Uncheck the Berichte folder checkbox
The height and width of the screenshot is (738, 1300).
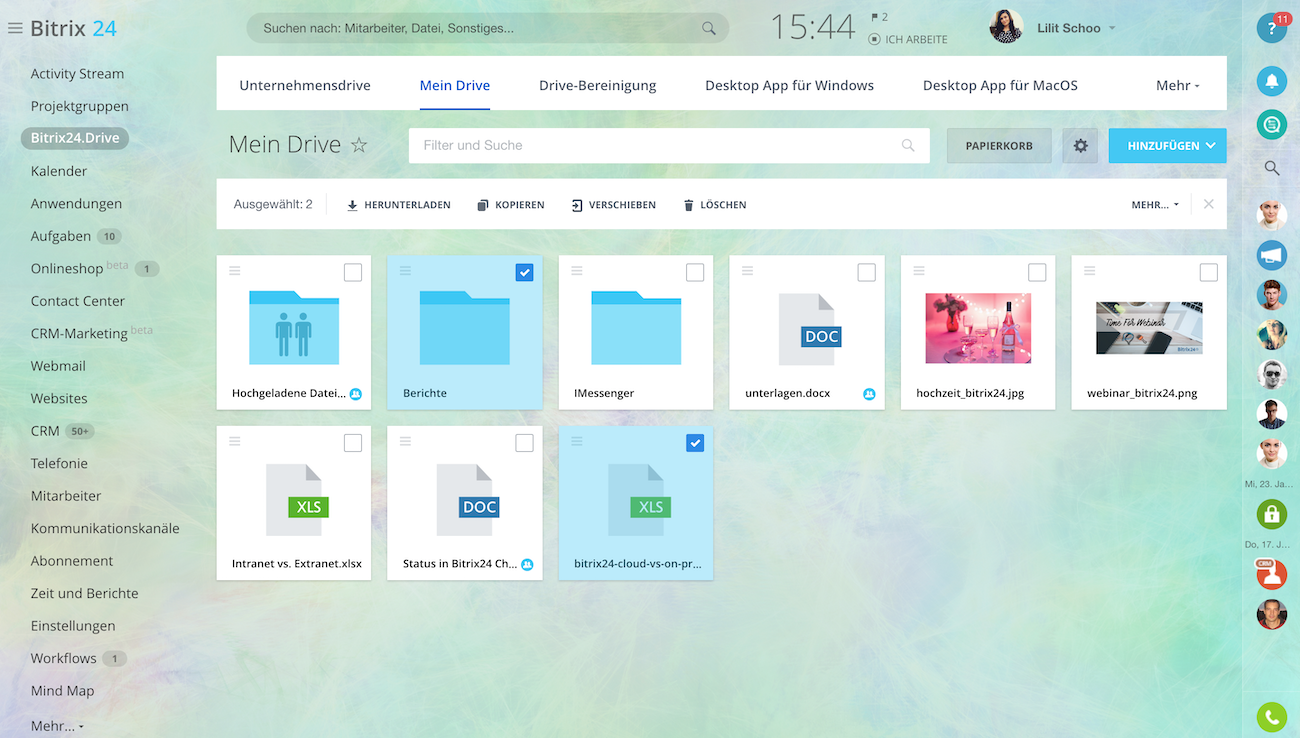pyautogui.click(x=524, y=272)
